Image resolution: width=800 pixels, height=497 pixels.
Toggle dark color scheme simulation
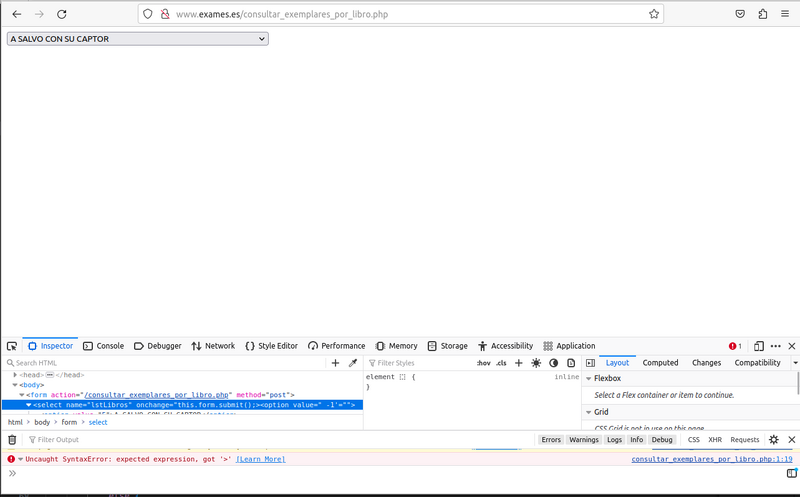point(554,363)
